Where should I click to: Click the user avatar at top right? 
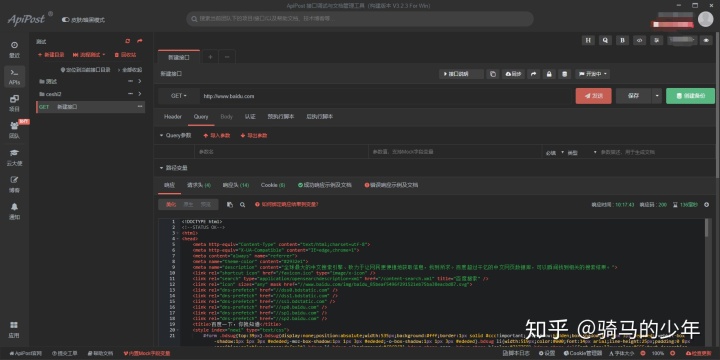pyautogui.click(x=705, y=19)
